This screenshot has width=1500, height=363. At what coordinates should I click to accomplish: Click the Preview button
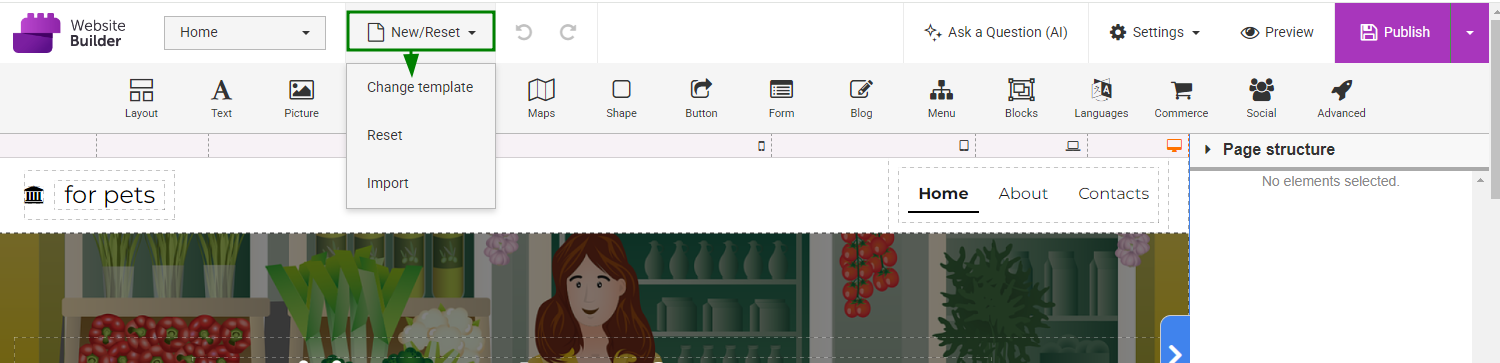pyautogui.click(x=1277, y=32)
